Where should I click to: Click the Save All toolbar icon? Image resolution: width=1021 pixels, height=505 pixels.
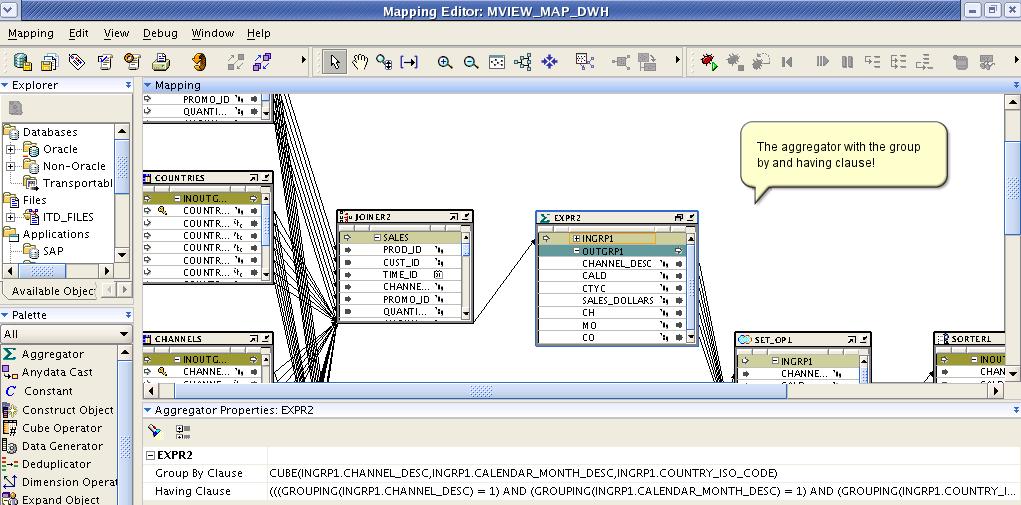(x=49, y=62)
